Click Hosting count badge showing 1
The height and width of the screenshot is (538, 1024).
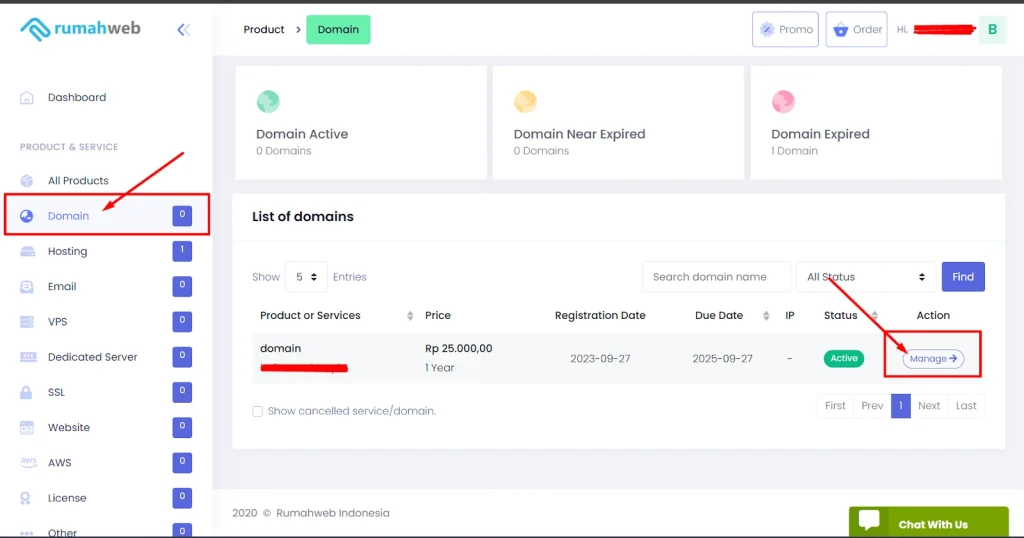182,251
